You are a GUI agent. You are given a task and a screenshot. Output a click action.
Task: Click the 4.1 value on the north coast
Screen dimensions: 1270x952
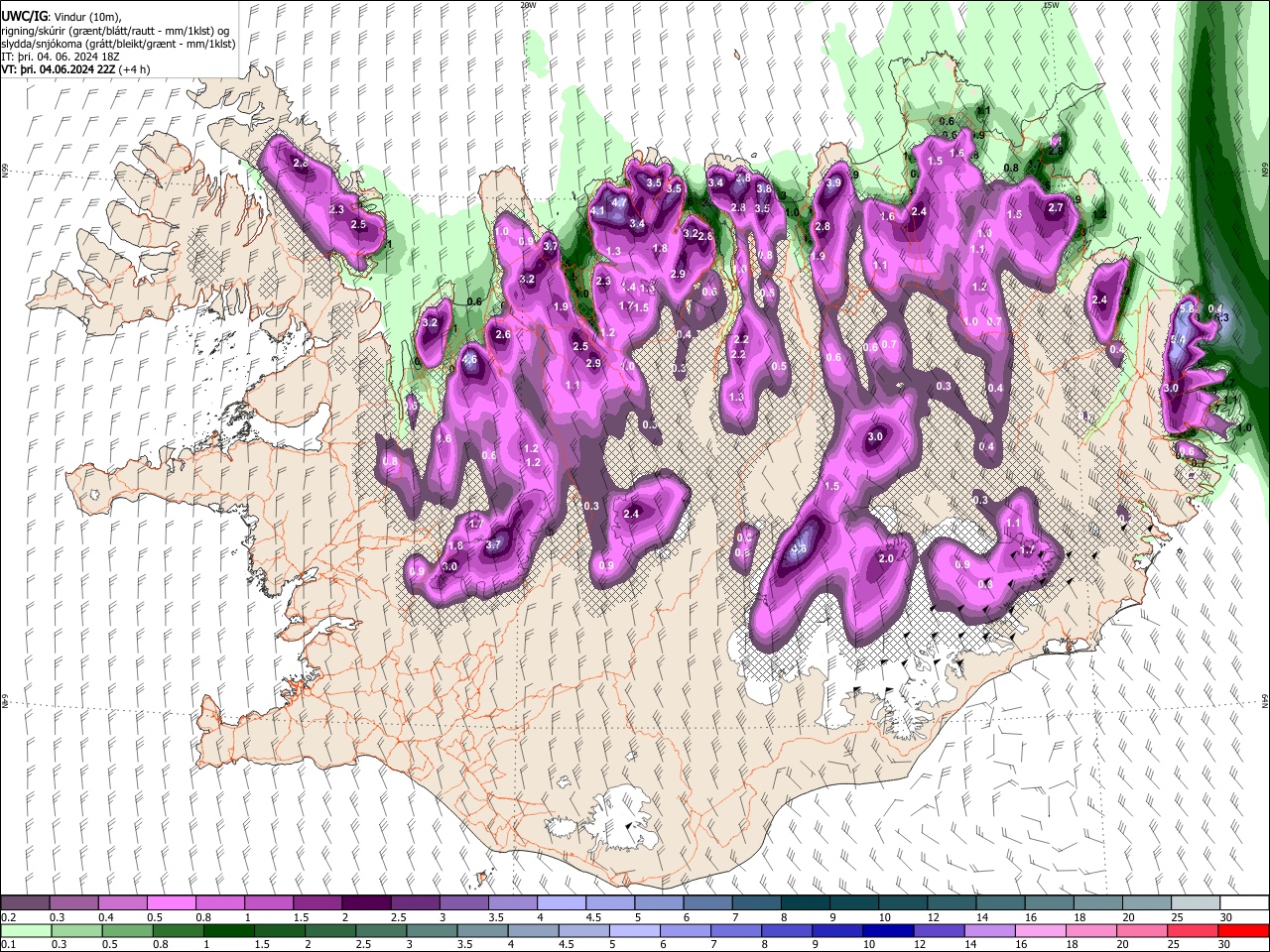pyautogui.click(x=597, y=211)
